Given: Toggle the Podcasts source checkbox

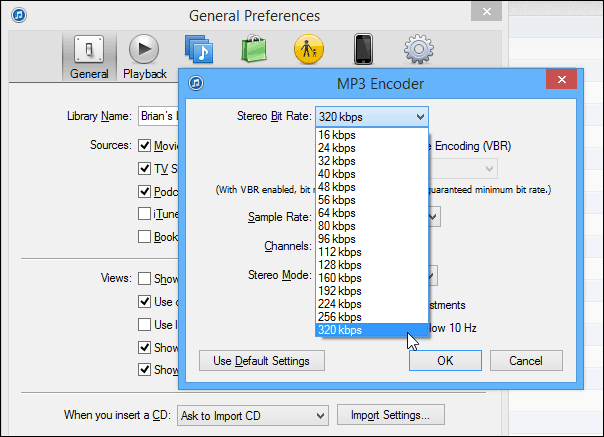Looking at the screenshot, I should pyautogui.click(x=144, y=191).
